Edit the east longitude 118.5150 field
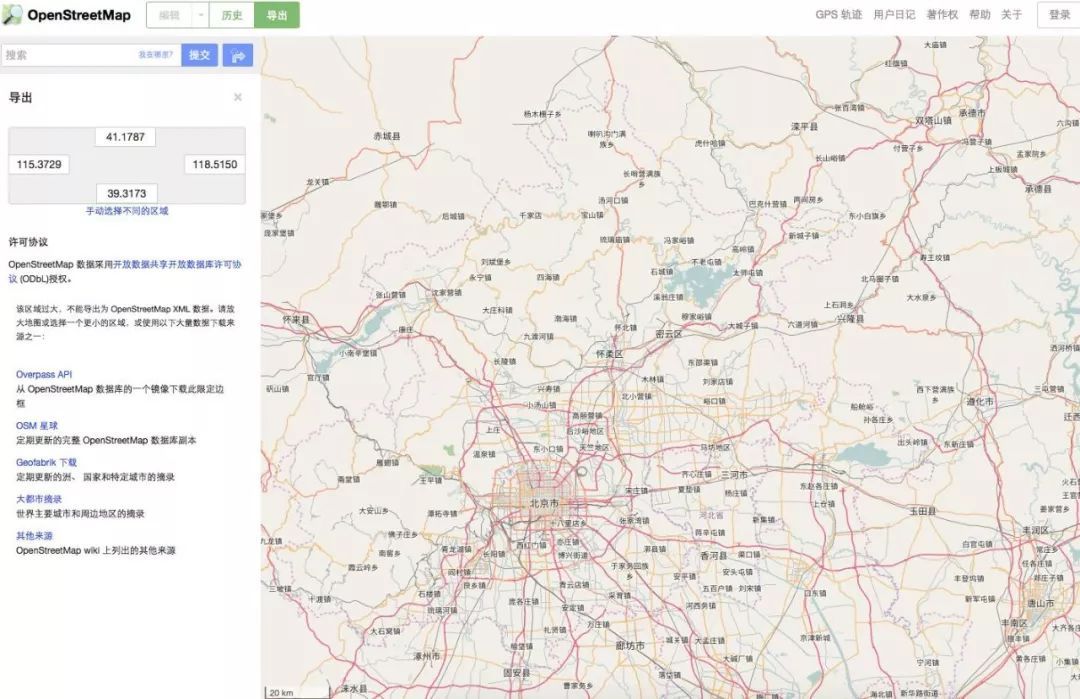The image size is (1080, 699). (215, 165)
